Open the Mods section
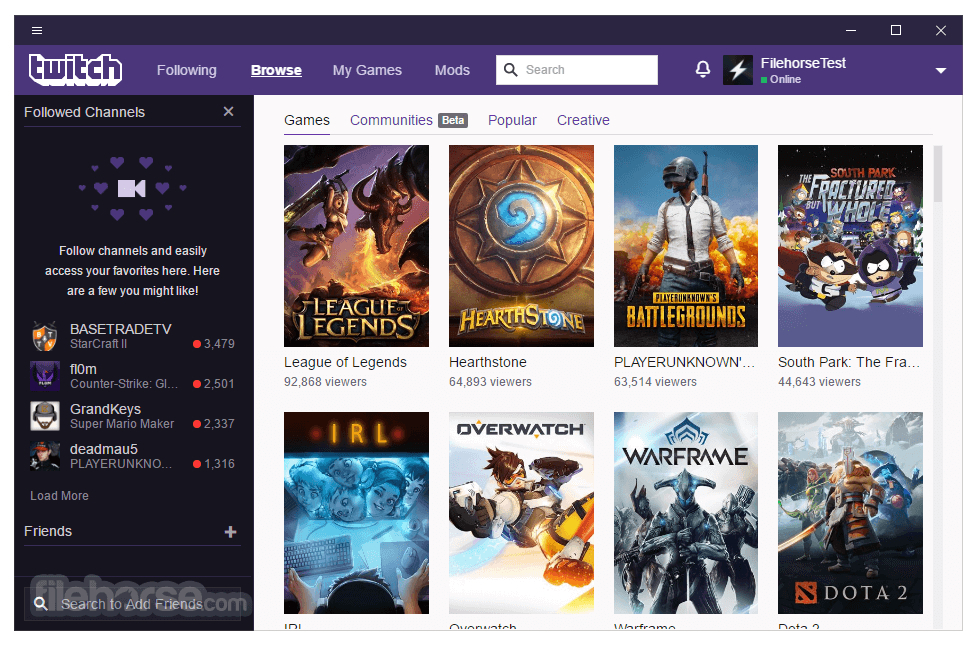This screenshot has width=979, height=647. point(452,70)
